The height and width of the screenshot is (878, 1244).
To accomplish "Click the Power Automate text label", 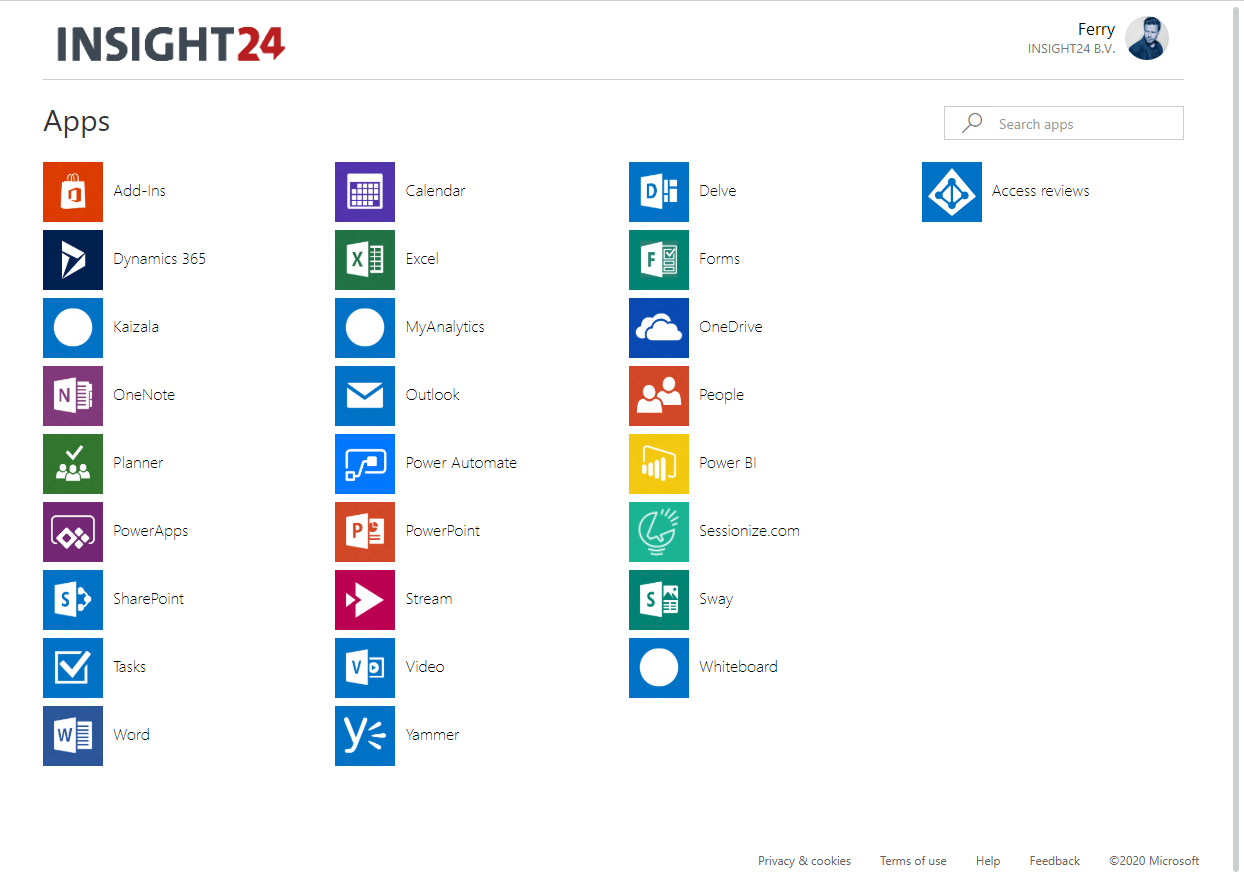I will [x=461, y=463].
